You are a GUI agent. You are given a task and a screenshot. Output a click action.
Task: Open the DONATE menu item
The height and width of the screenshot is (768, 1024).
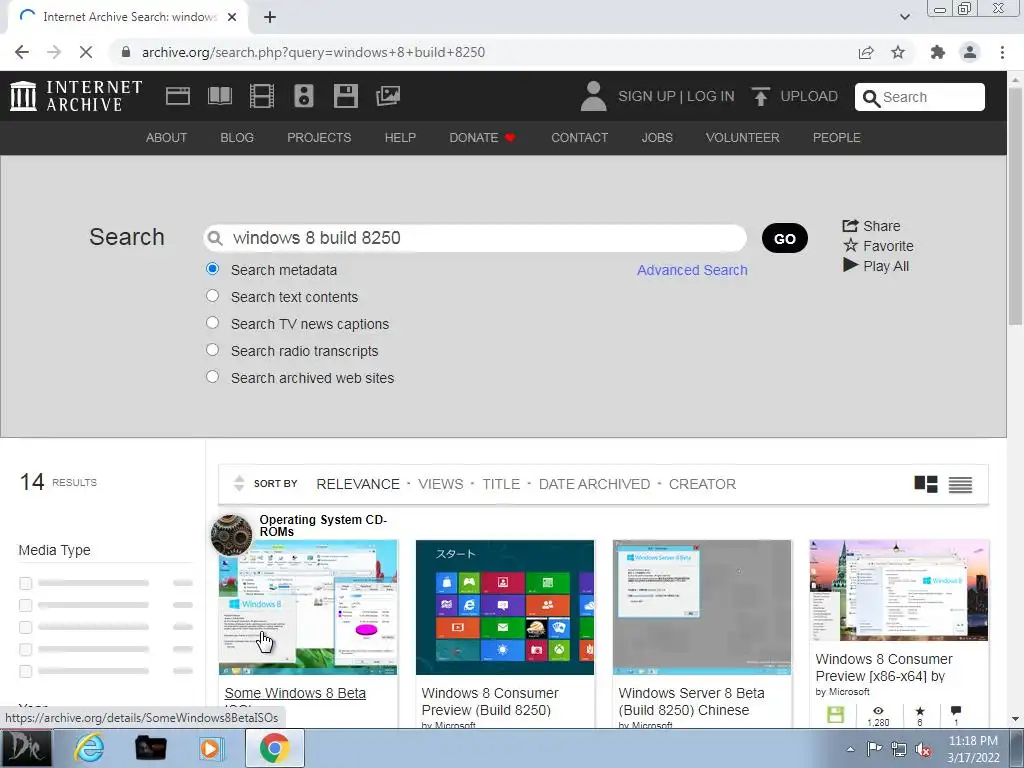(482, 138)
